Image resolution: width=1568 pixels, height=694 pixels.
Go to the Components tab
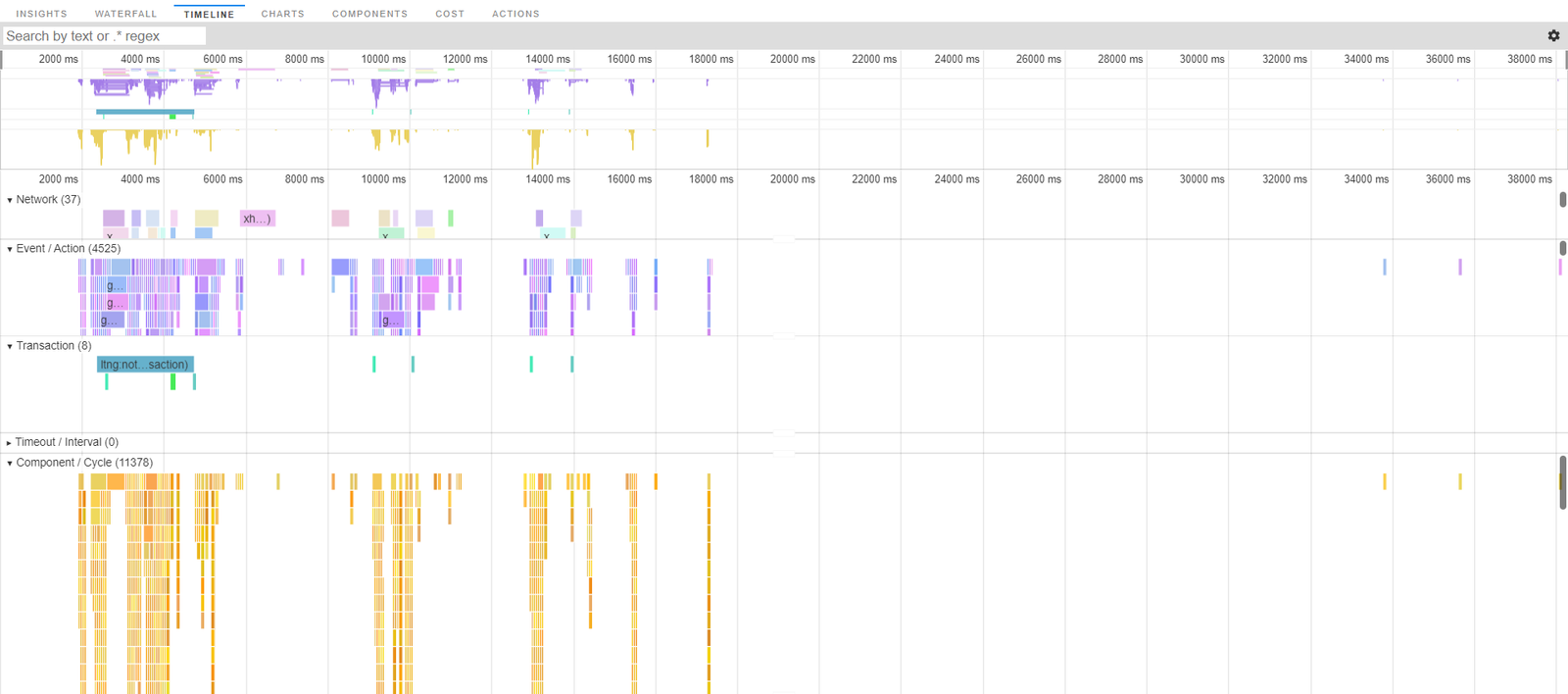click(x=369, y=14)
